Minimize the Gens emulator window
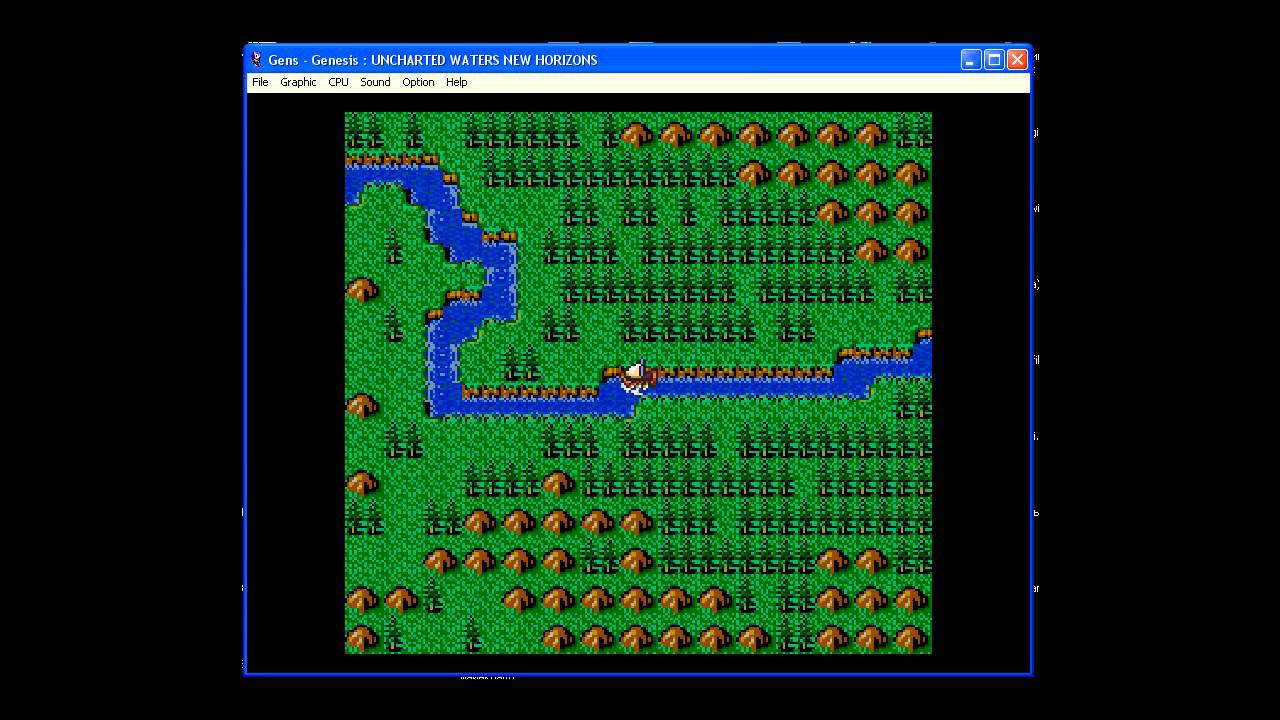 pyautogui.click(x=971, y=60)
